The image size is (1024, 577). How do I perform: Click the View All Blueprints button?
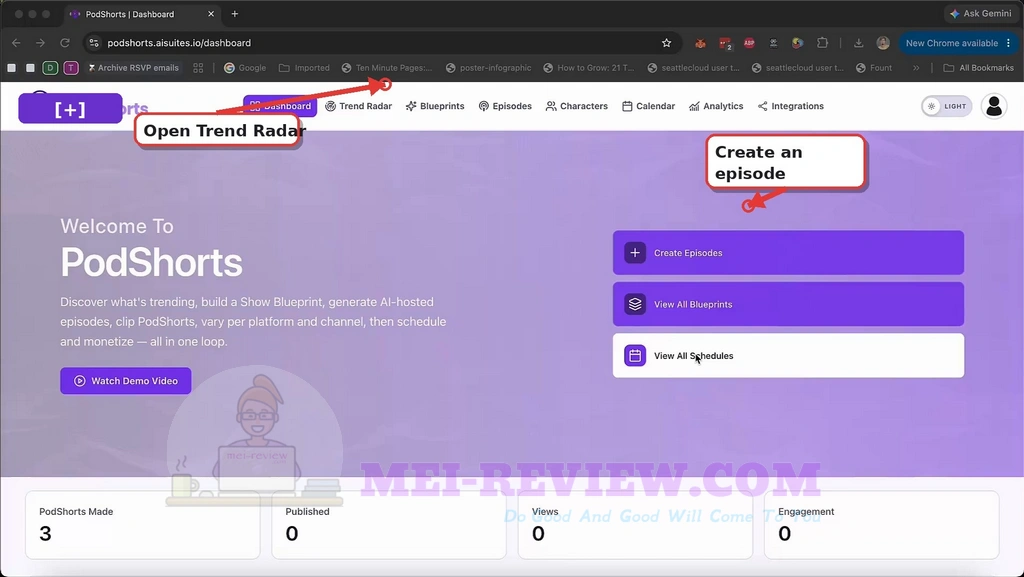pyautogui.click(x=788, y=304)
